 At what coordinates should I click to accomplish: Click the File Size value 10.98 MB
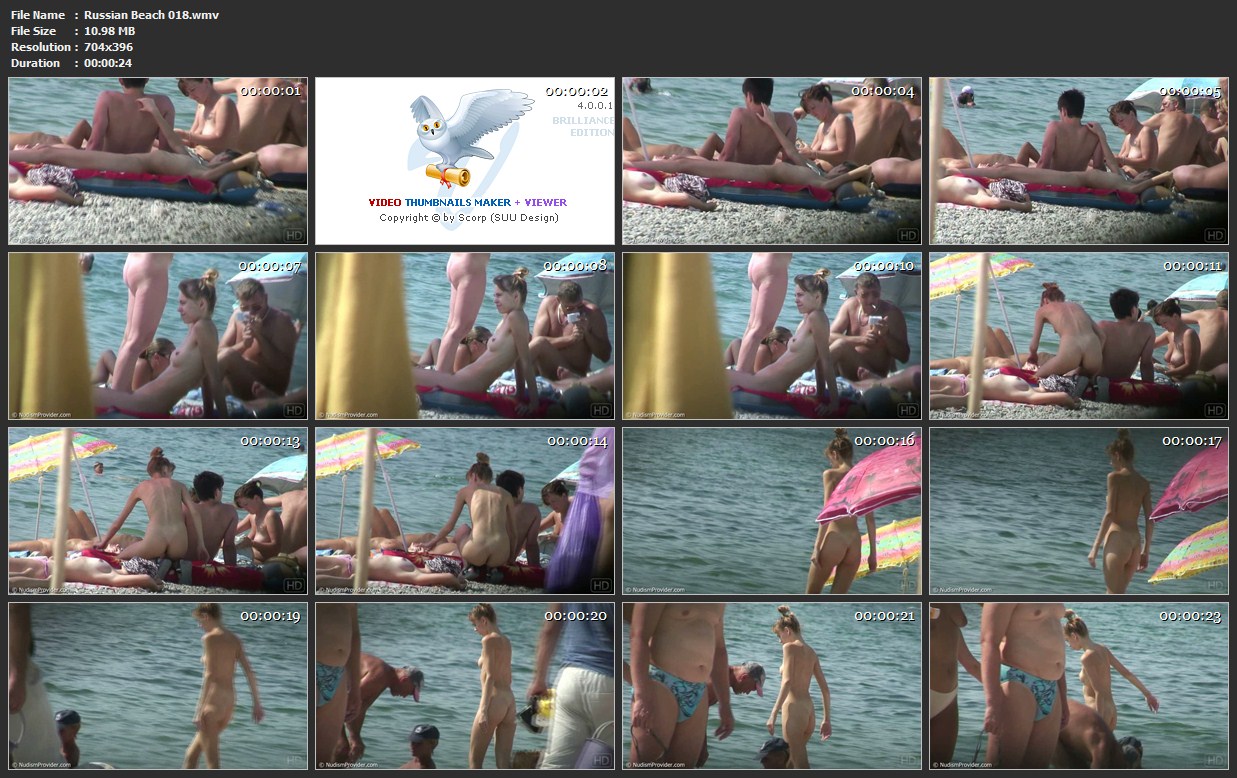point(110,31)
